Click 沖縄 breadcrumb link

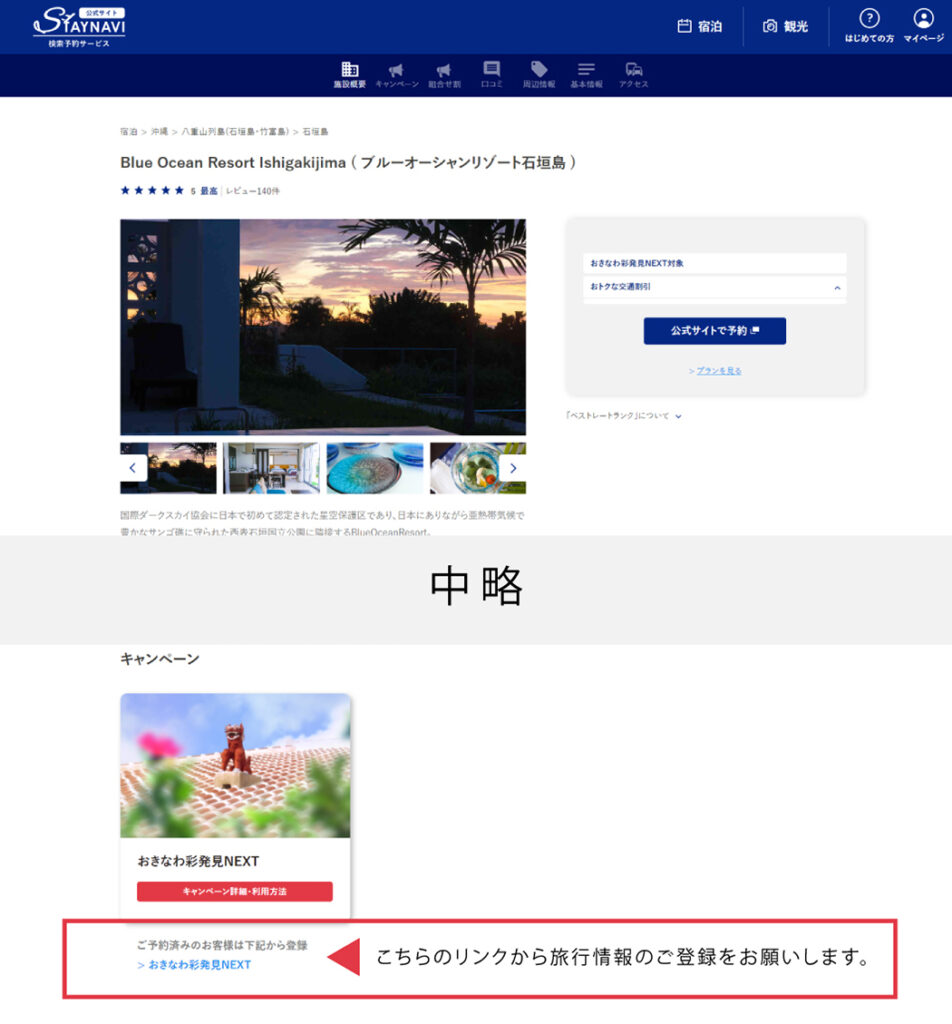pos(159,132)
